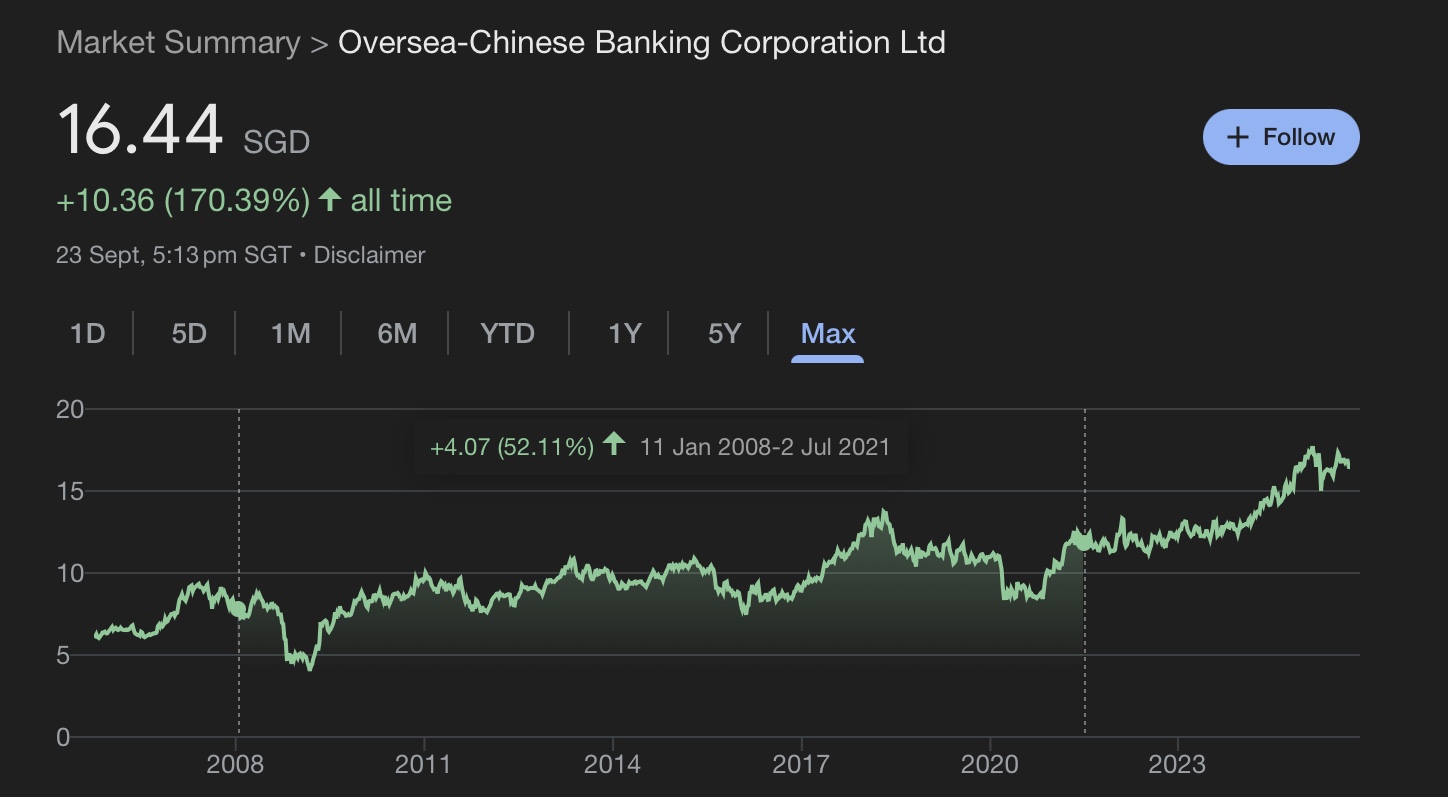Select the YTD range tab
Screen dimensions: 1448x797
pyautogui.click(x=507, y=333)
